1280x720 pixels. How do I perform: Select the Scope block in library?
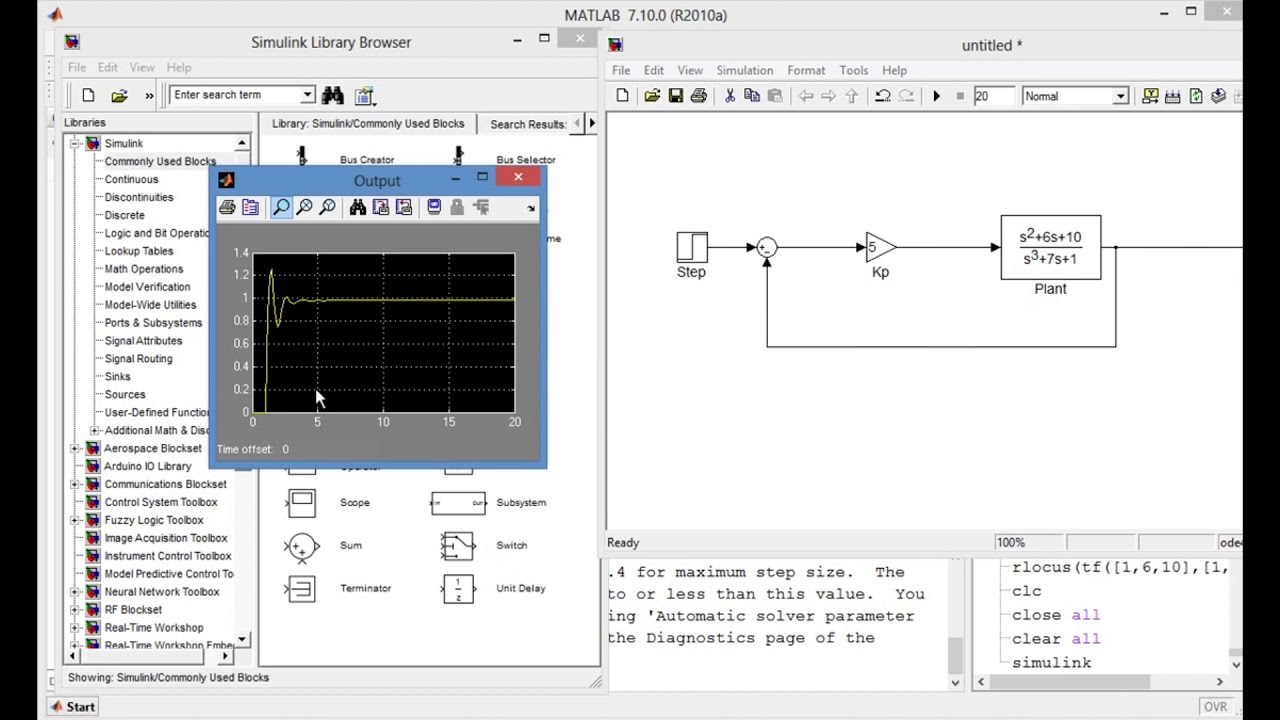(301, 502)
